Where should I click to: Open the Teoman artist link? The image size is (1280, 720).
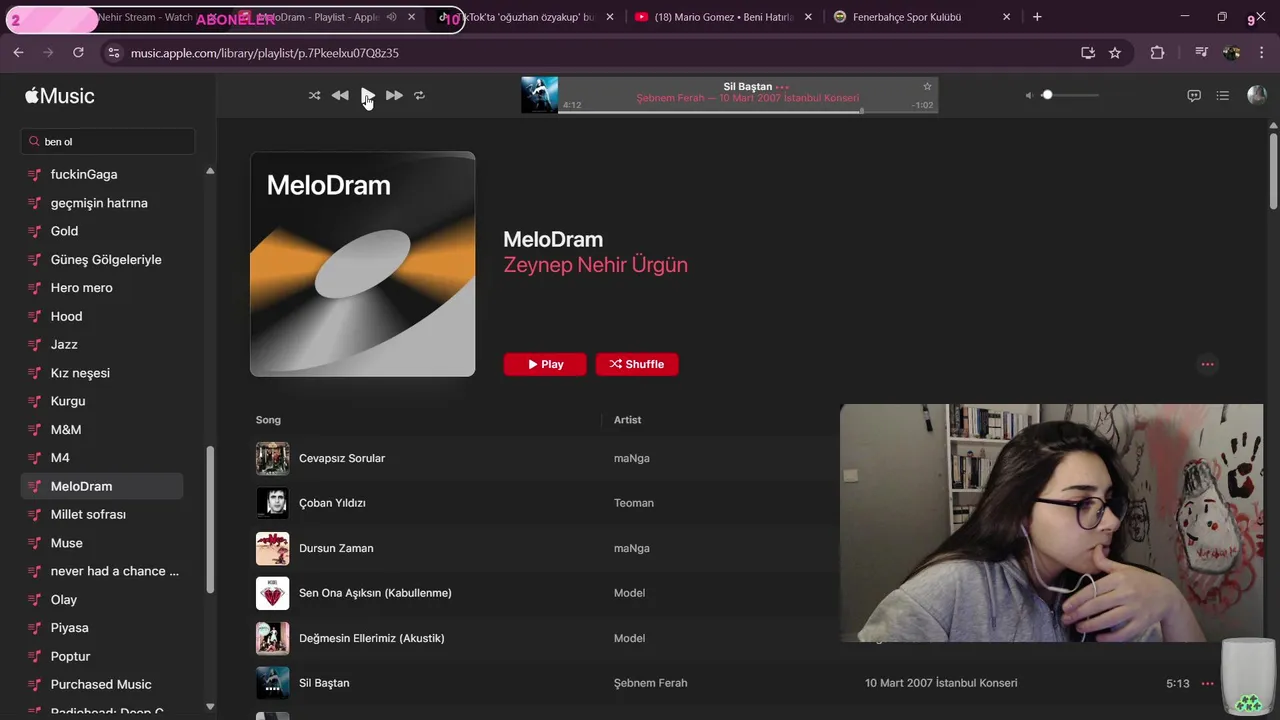(x=634, y=503)
